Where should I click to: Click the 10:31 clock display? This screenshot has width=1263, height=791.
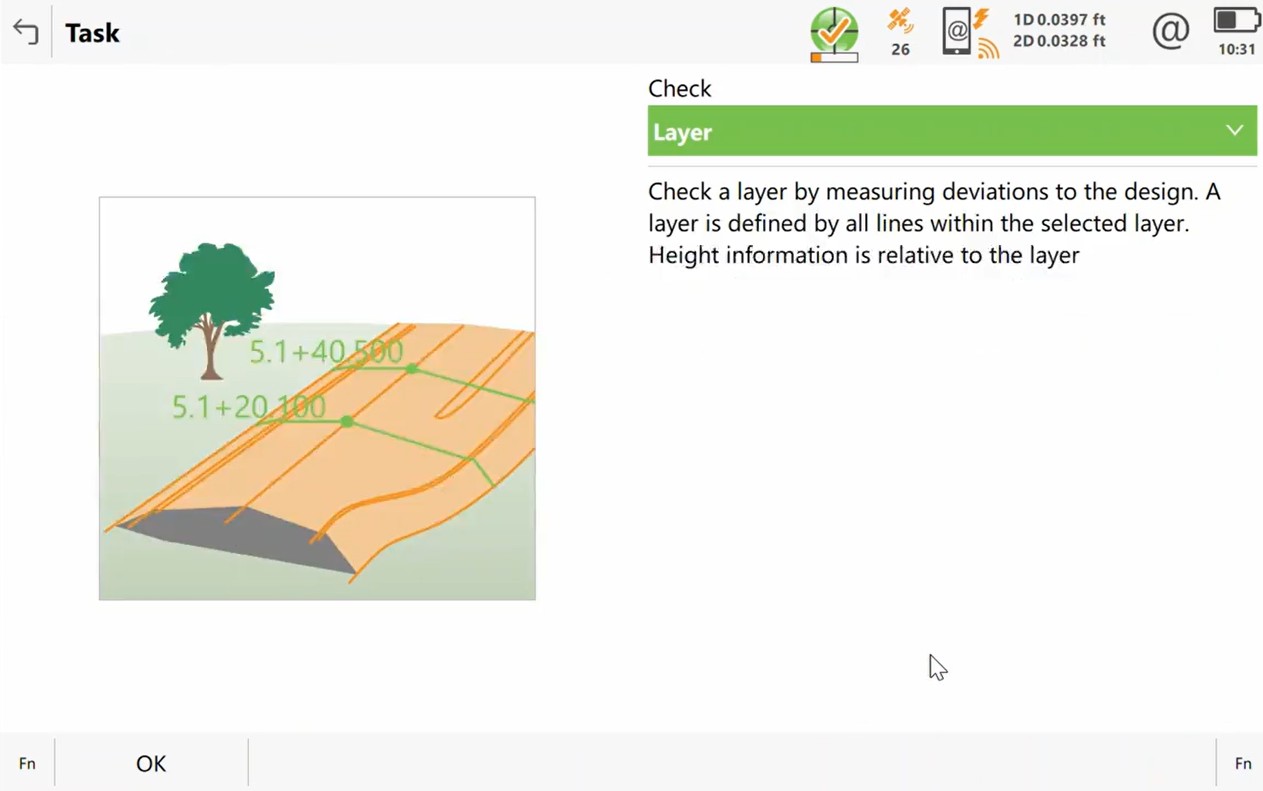click(1236, 49)
